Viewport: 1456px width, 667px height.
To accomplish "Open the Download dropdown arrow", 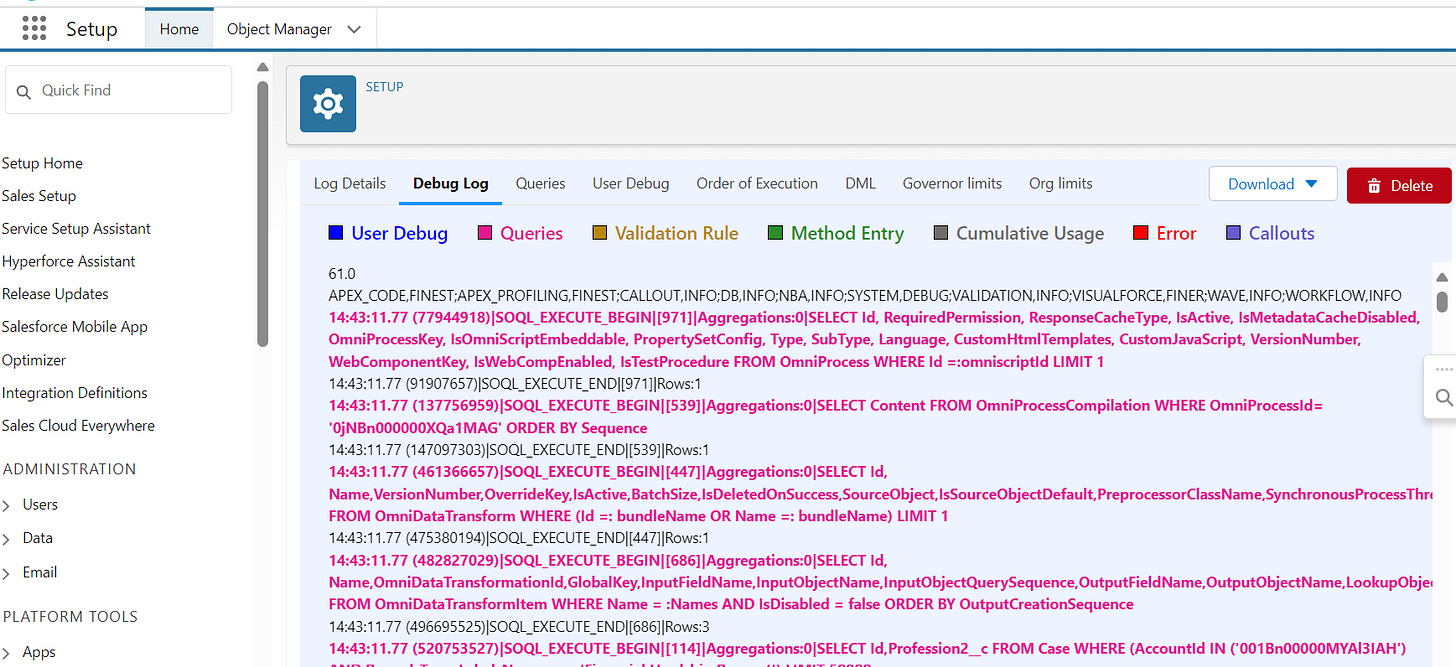I will tap(1312, 184).
